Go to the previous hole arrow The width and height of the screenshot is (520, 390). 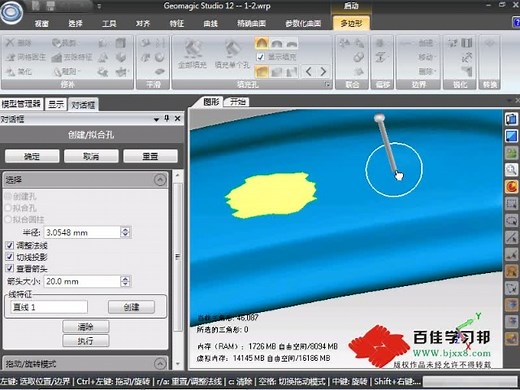coord(309,71)
